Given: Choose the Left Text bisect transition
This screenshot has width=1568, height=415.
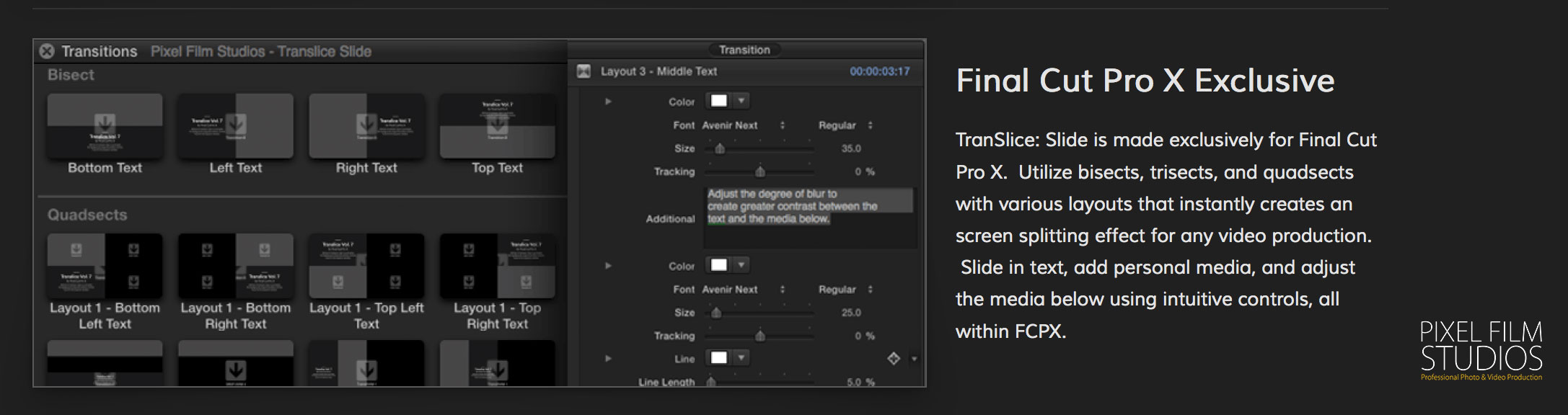Looking at the screenshot, I should [x=236, y=126].
